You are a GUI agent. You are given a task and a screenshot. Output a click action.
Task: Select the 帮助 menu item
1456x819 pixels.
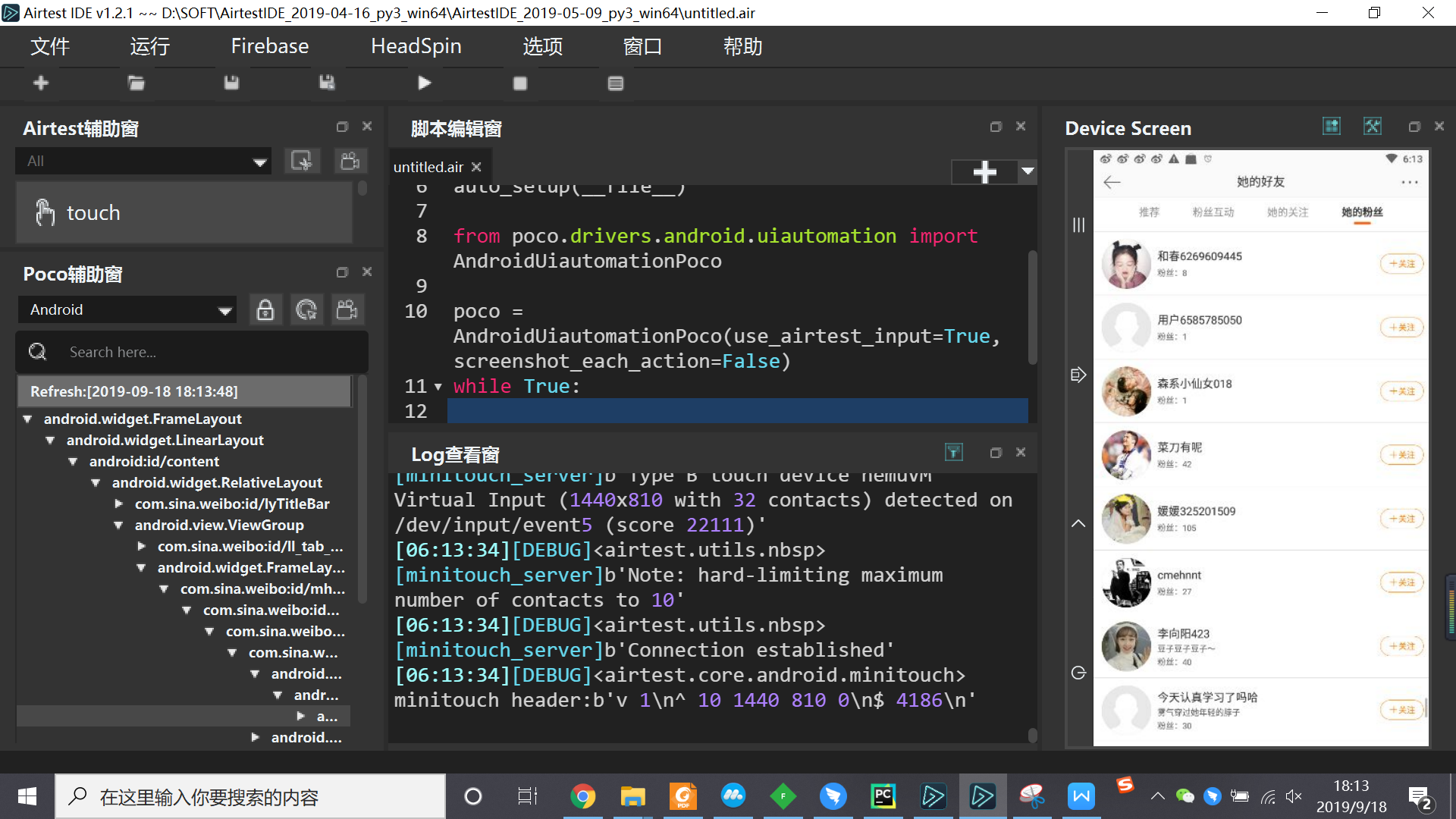[740, 46]
